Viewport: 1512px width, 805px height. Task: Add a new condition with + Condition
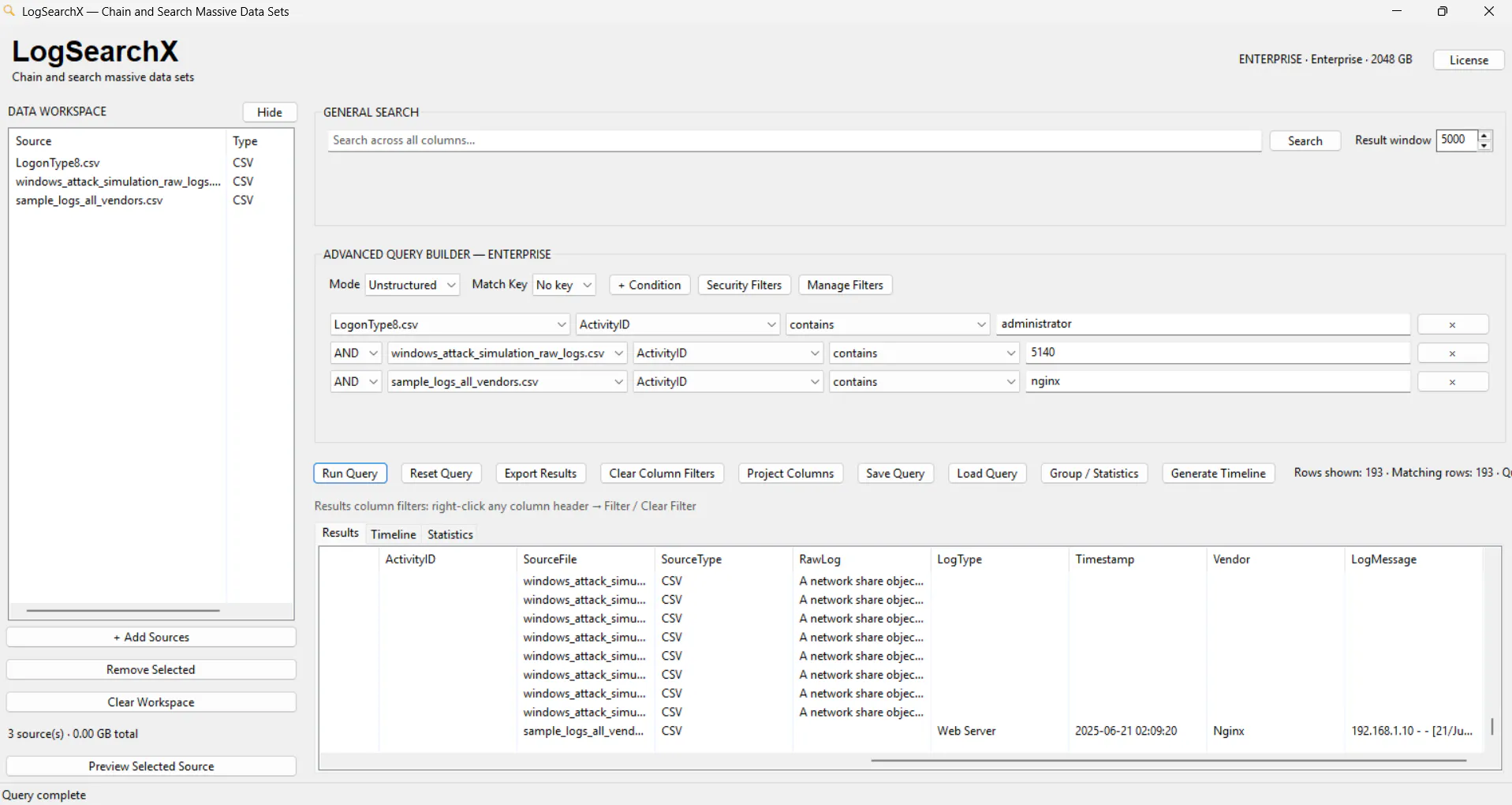(x=649, y=285)
